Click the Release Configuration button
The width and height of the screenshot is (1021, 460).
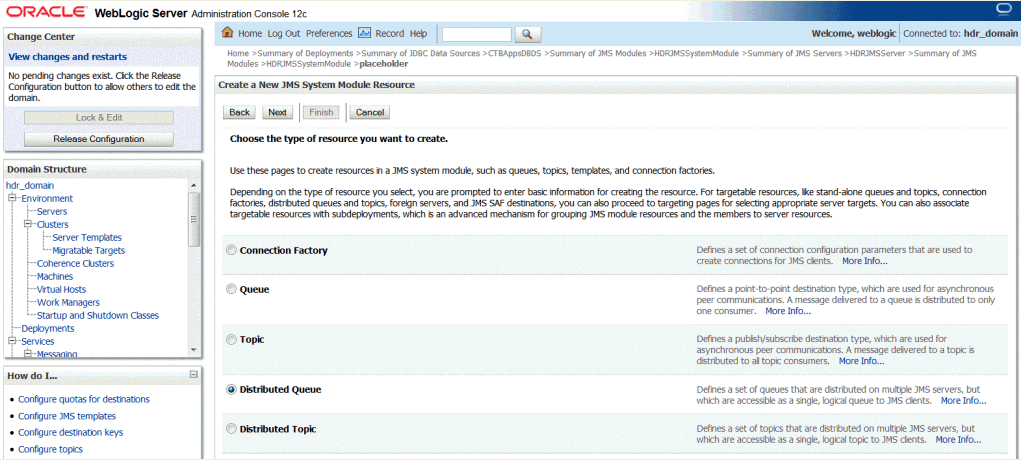pos(99,139)
